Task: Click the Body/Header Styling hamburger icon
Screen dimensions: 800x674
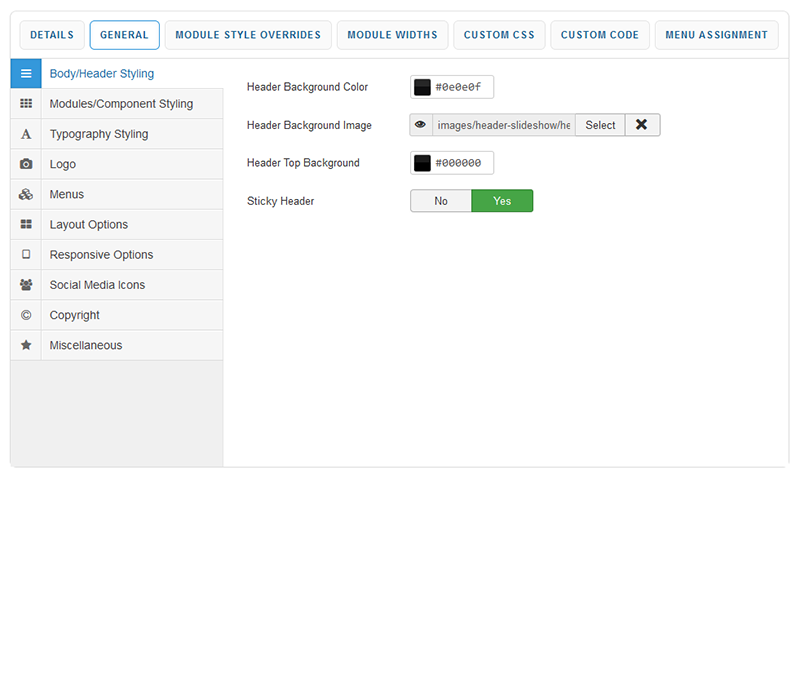Action: [26, 74]
